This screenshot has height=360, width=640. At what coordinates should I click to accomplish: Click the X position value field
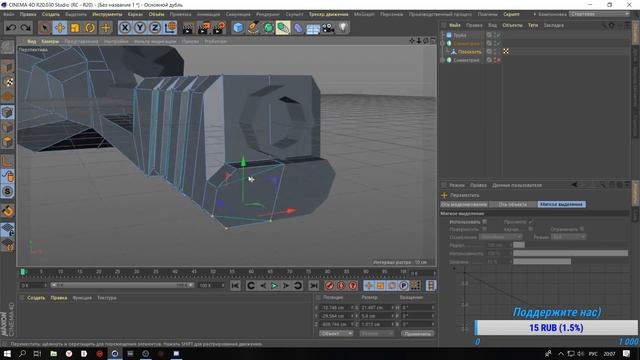pos(336,307)
